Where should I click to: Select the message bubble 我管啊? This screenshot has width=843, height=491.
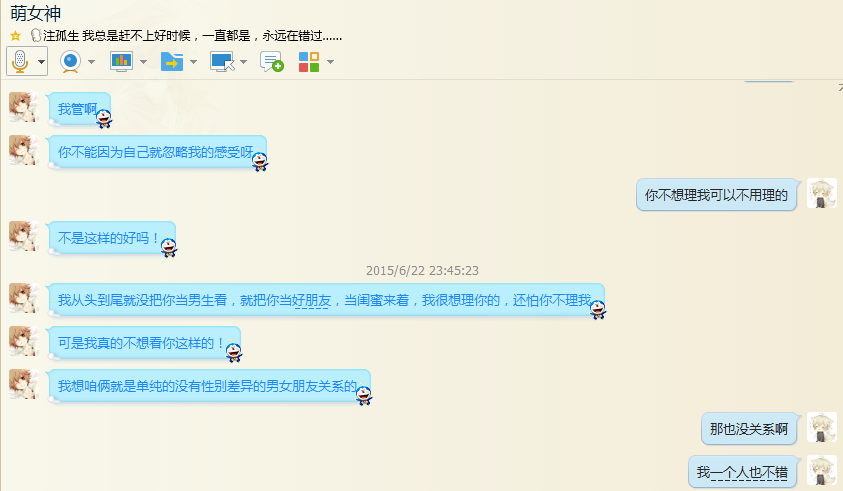79,109
